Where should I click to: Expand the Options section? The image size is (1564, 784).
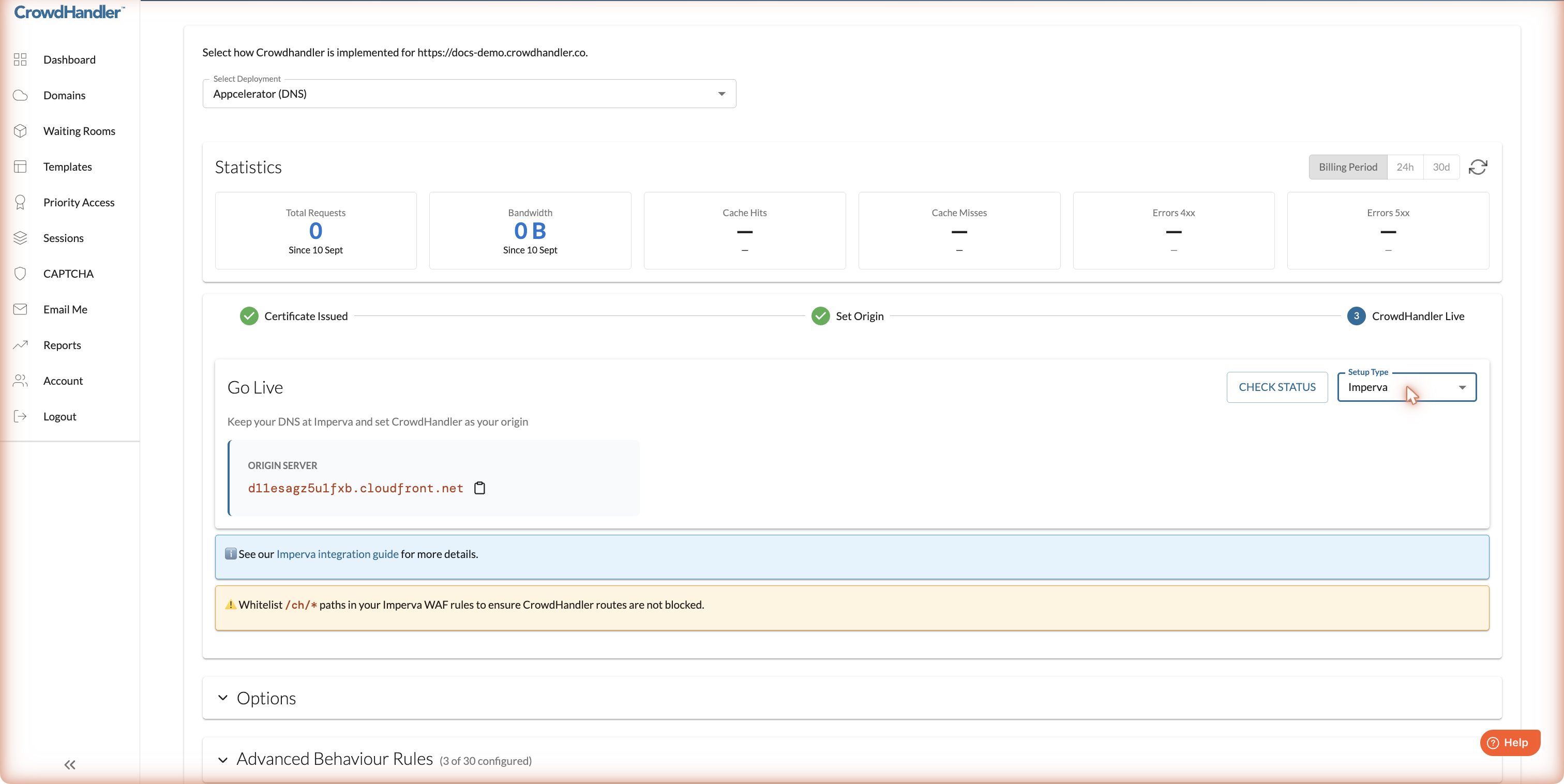(x=852, y=698)
